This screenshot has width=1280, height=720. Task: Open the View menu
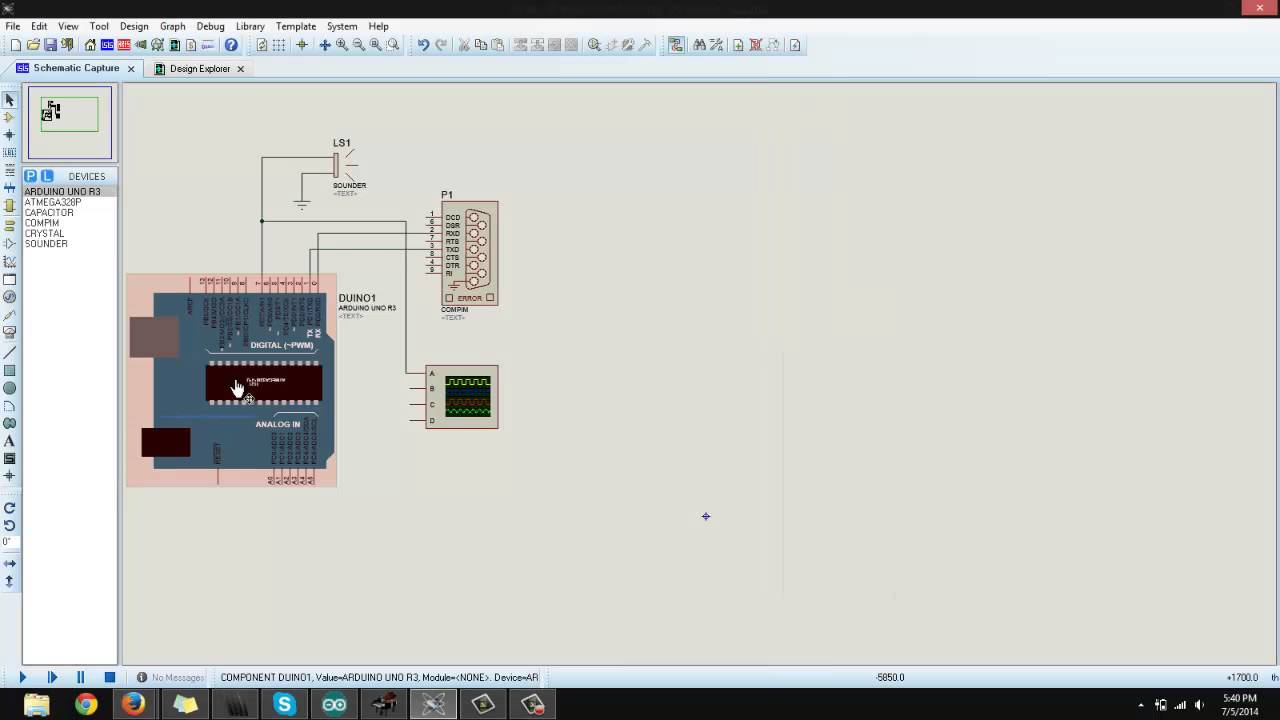point(68,26)
